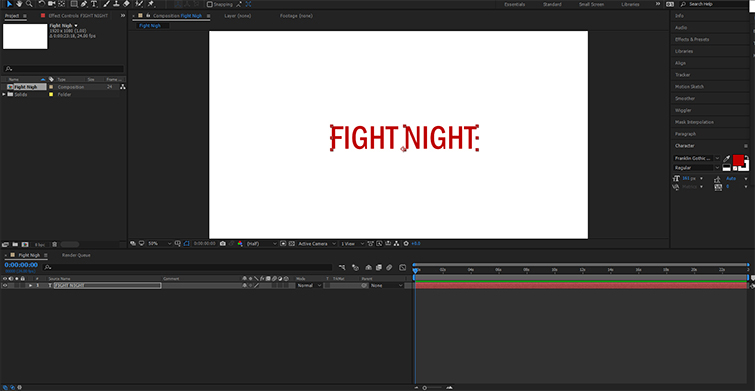Image resolution: width=755 pixels, height=391 pixels.
Task: Switch to Essentials workspace
Action: pos(515,4)
